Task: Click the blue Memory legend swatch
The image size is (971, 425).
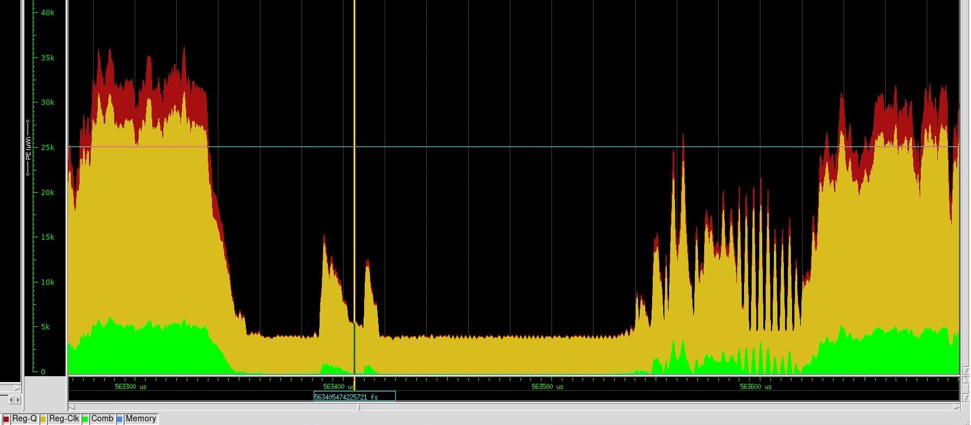Action: pos(120,419)
